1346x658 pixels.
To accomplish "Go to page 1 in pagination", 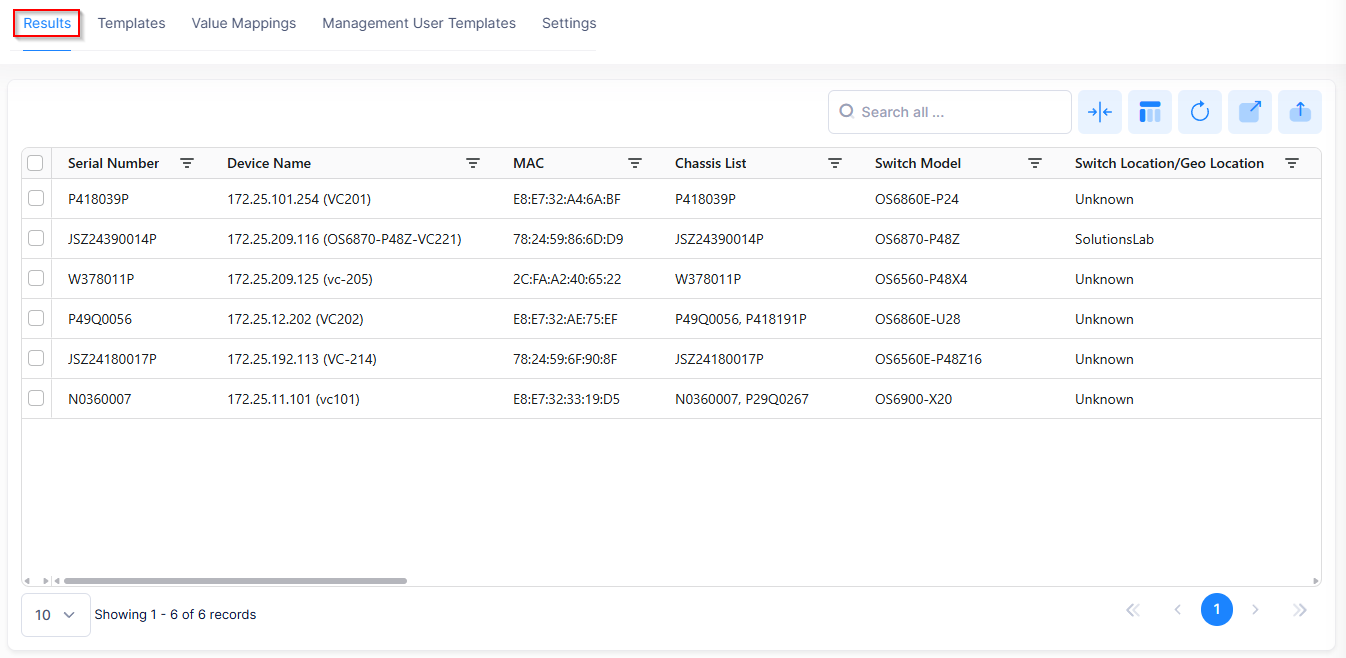I will pyautogui.click(x=1216, y=609).
